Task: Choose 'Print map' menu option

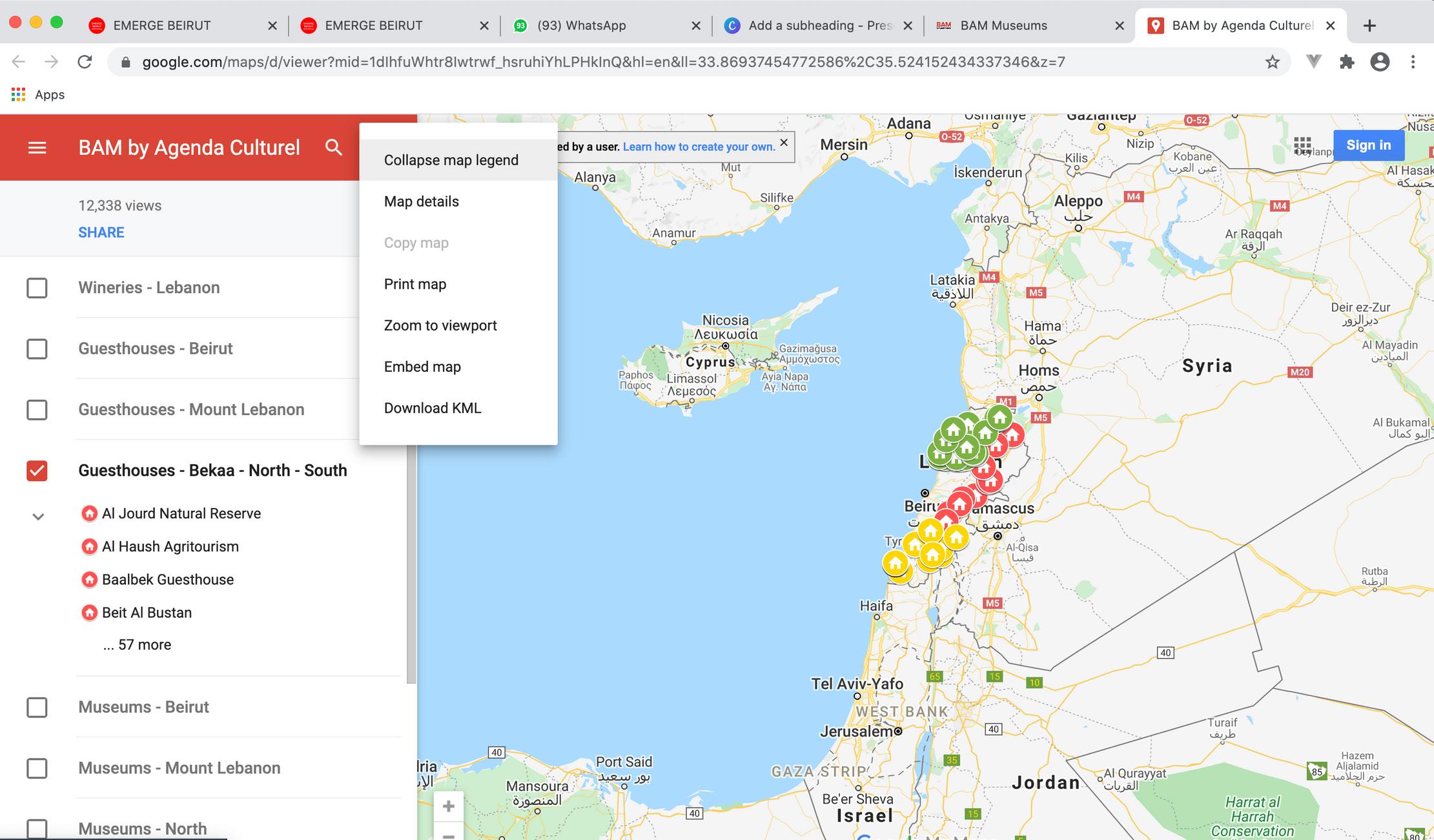Action: coord(415,284)
